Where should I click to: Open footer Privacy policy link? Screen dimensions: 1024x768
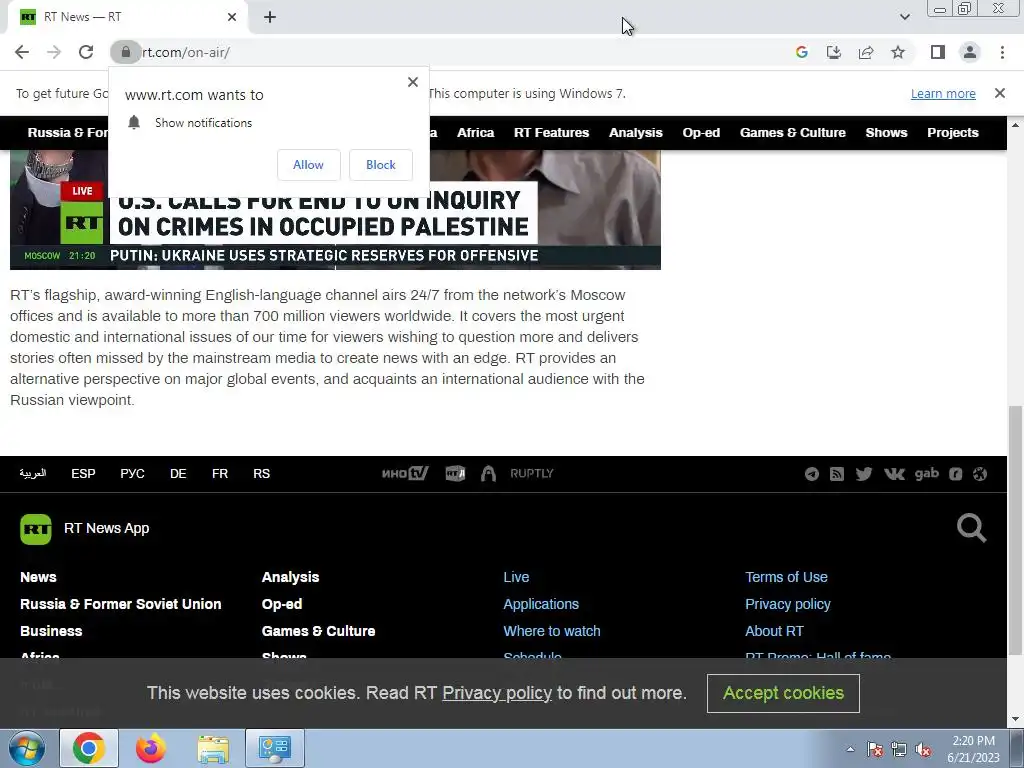coord(788,604)
